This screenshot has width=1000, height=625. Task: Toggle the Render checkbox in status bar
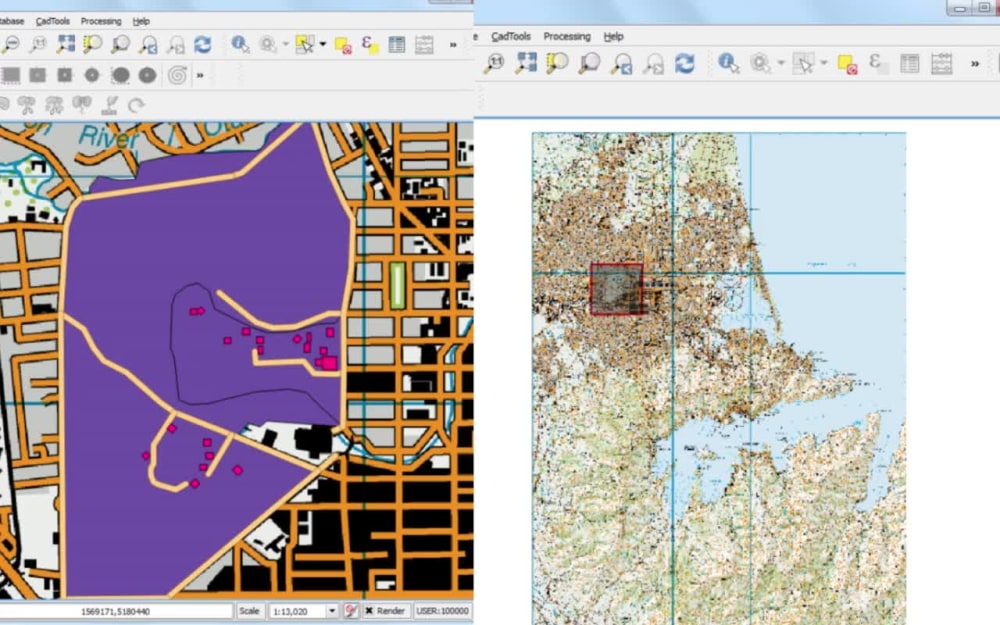tap(369, 610)
